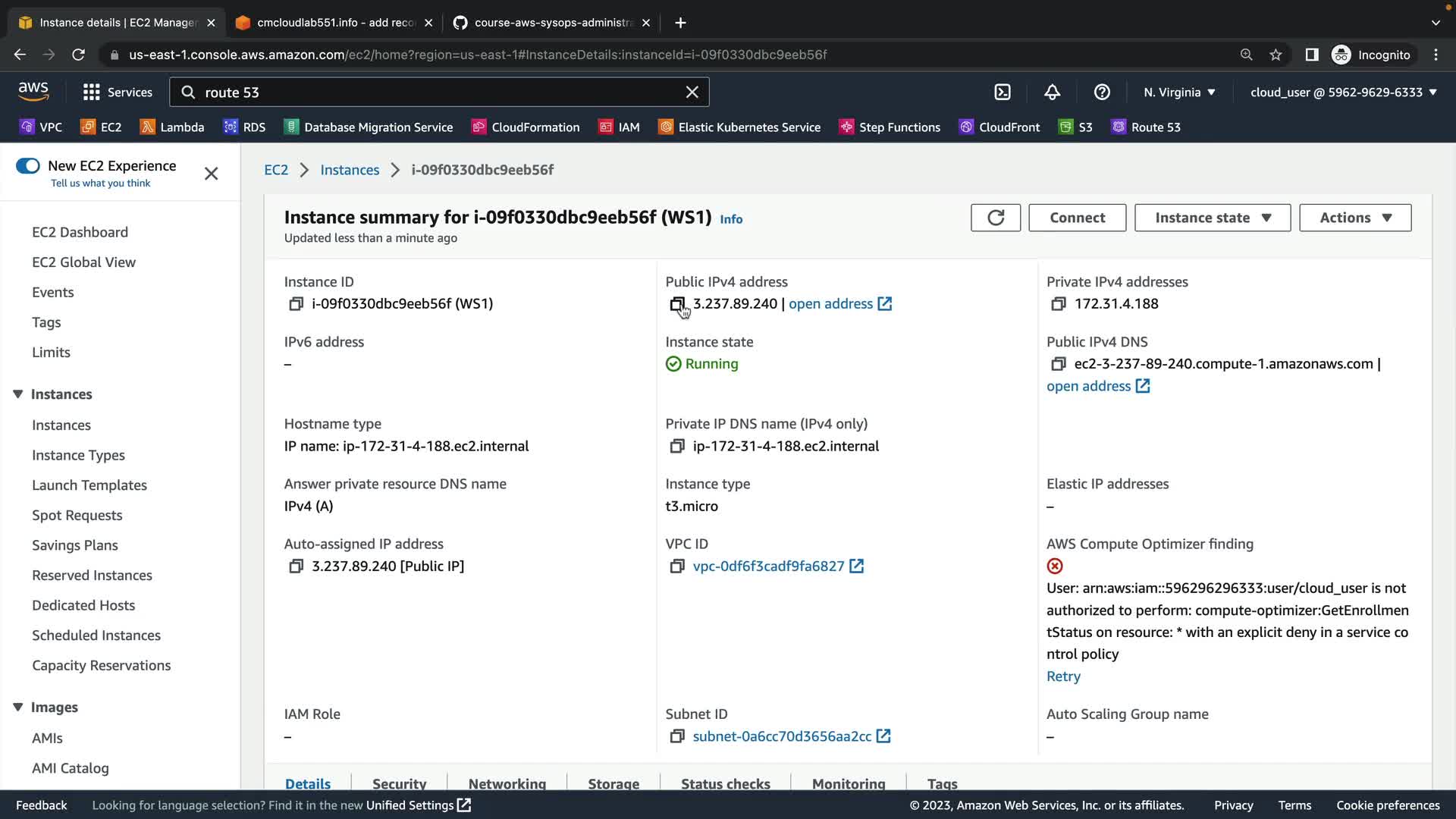Clear the search box text
Viewport: 1456px width, 819px height.
[692, 93]
